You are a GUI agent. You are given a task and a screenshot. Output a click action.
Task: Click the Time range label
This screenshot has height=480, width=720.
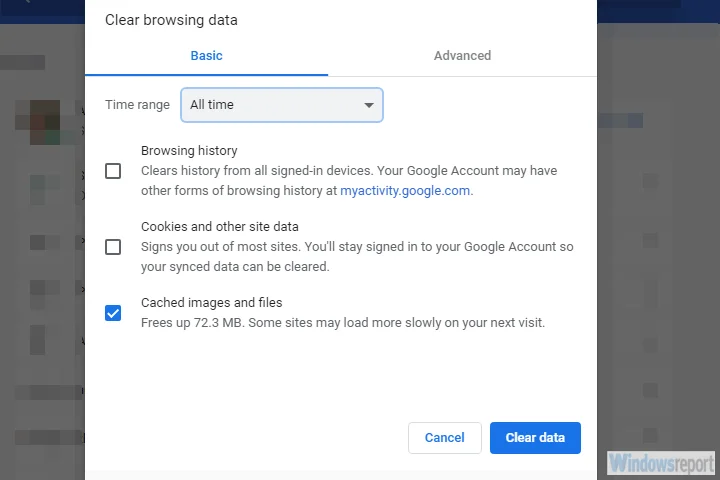click(x=137, y=105)
